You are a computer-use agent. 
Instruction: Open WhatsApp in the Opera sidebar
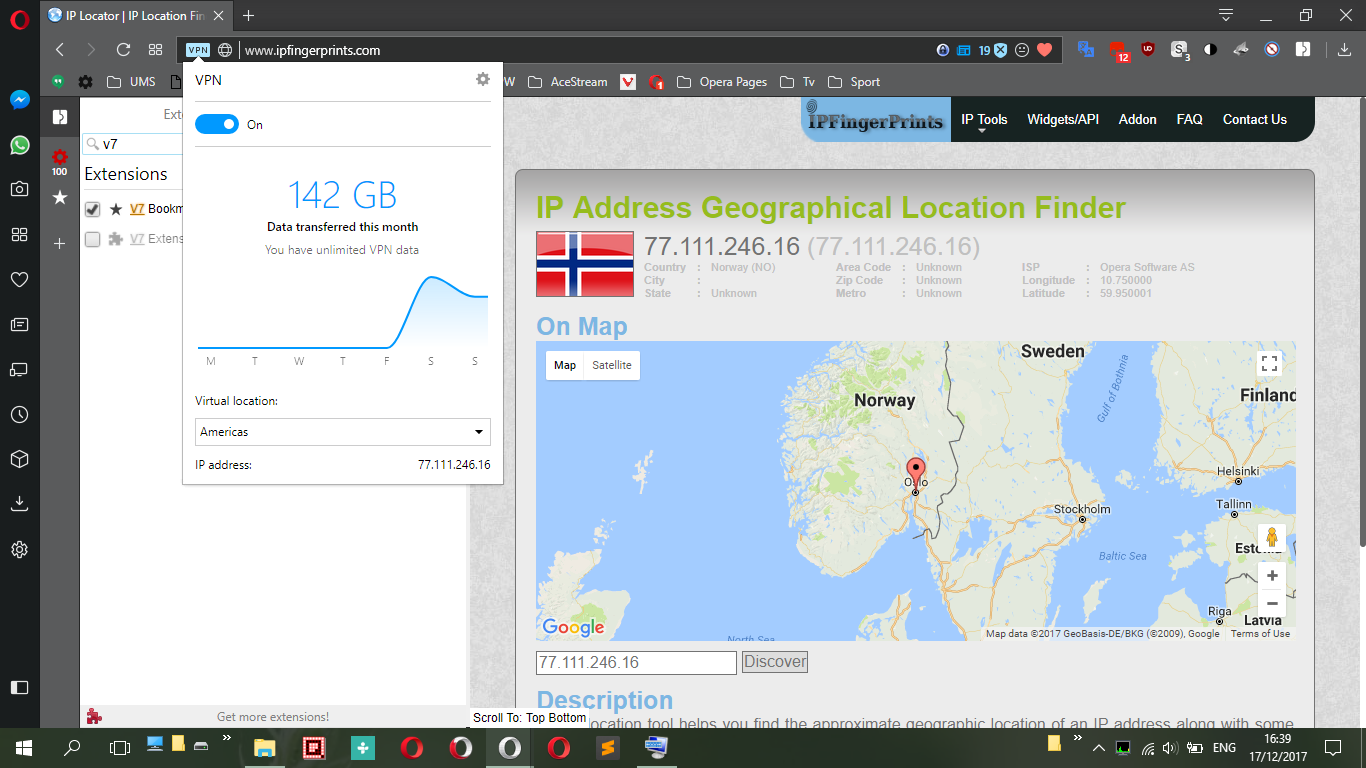(19, 145)
